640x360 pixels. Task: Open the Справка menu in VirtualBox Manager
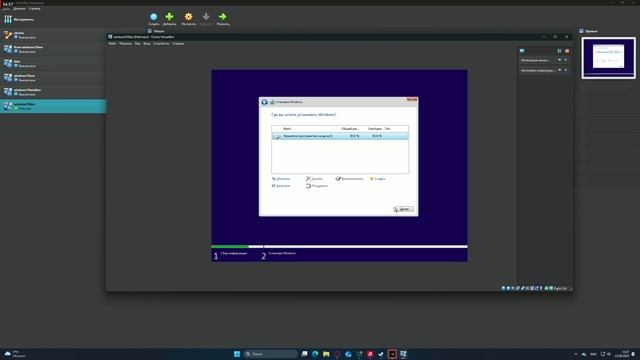(x=34, y=8)
